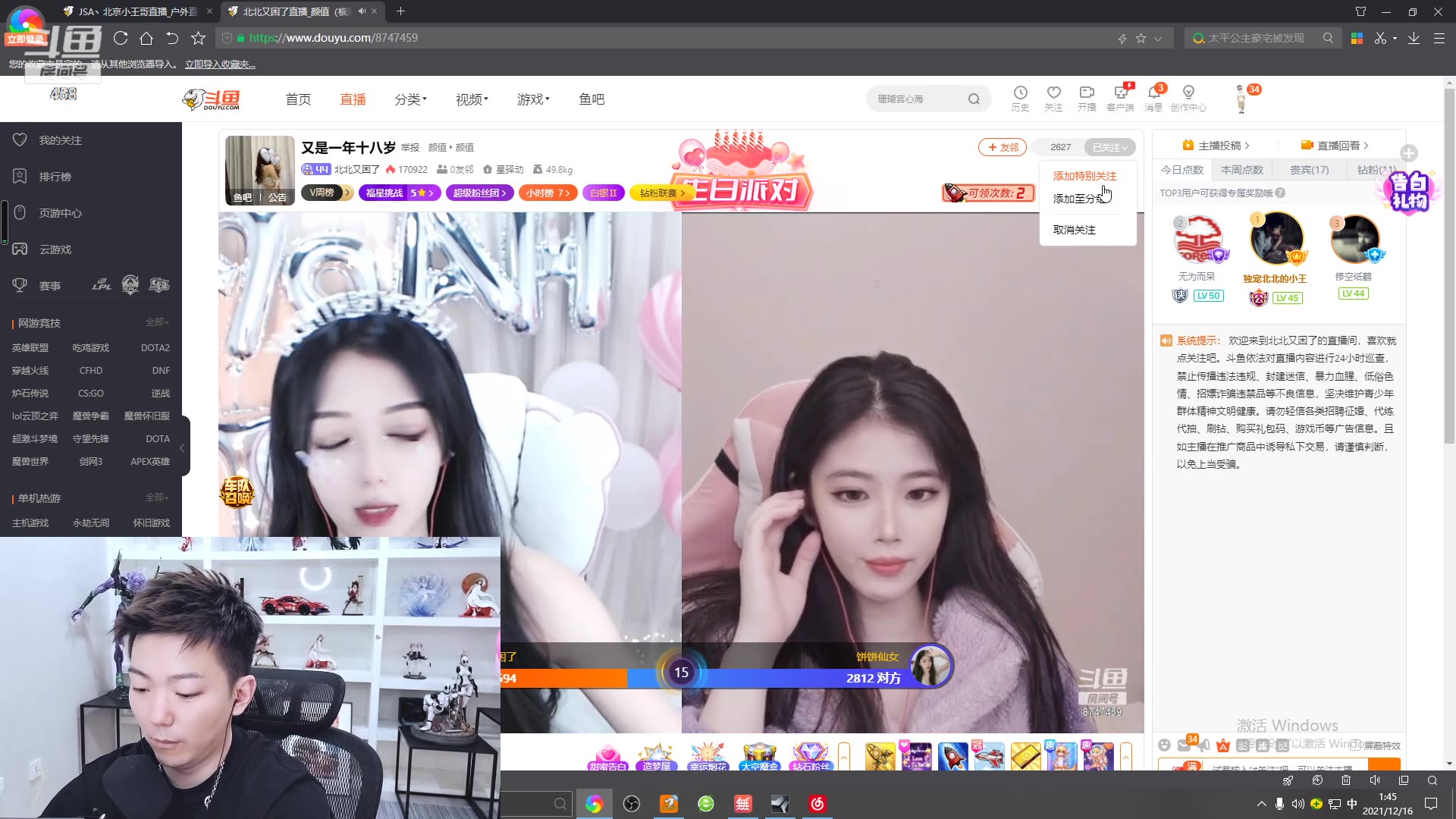Open the 关注 heart icon in header
This screenshot has height=819, width=1456.
coord(1053,99)
